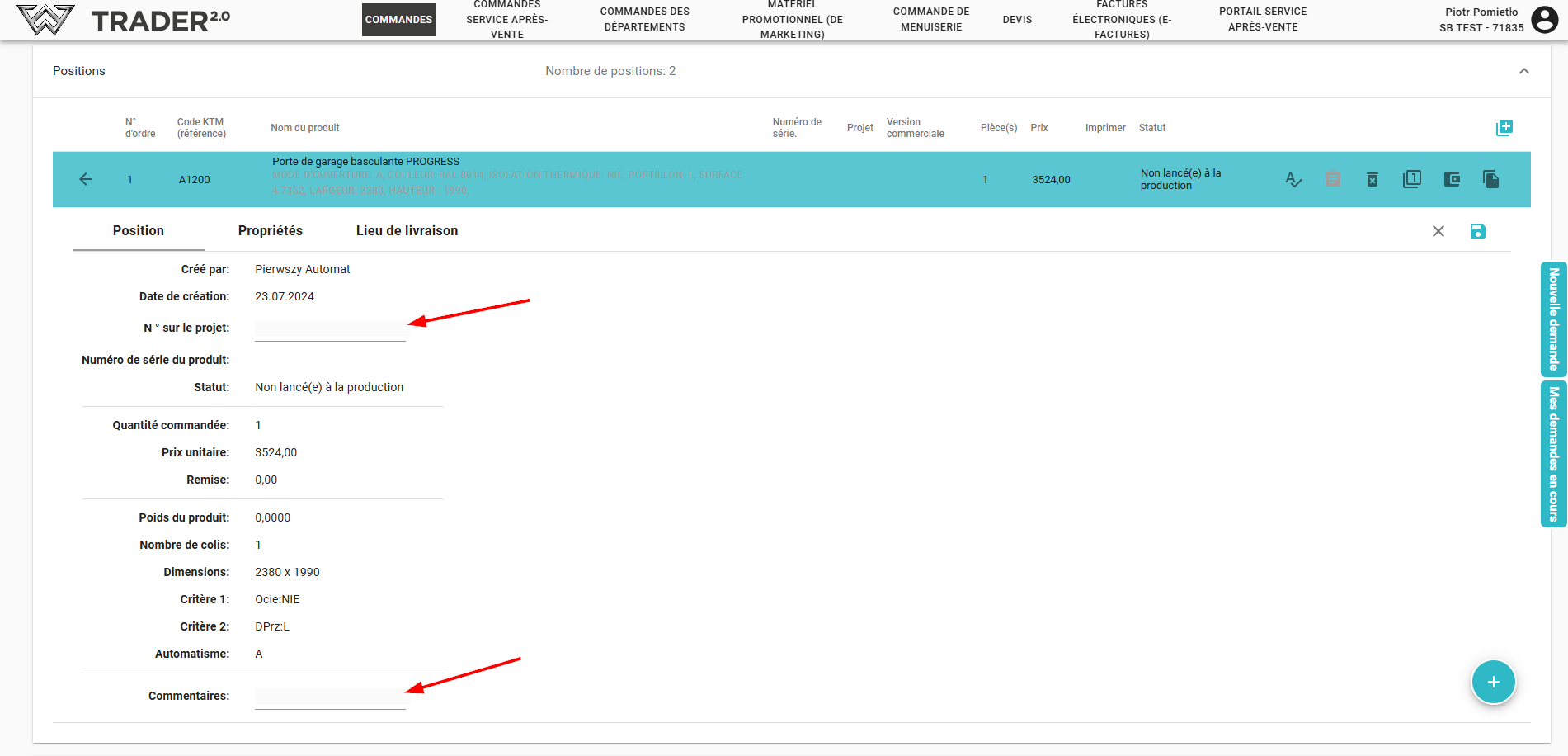Screen dimensions: 1568x756
Task: Copy the position using the duplicate icon
Action: [1491, 179]
